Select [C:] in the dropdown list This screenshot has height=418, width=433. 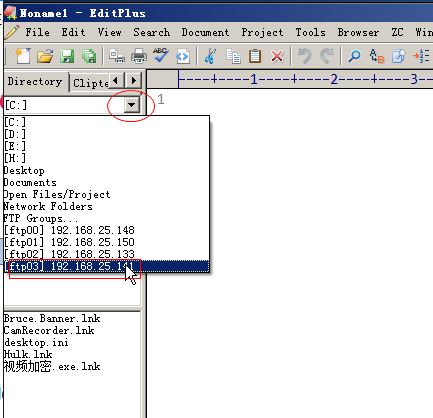[x=107, y=122]
